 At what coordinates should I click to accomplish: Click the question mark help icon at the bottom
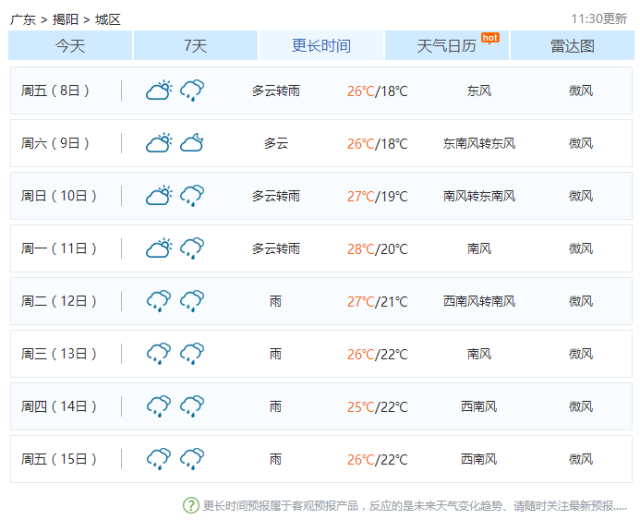191,505
